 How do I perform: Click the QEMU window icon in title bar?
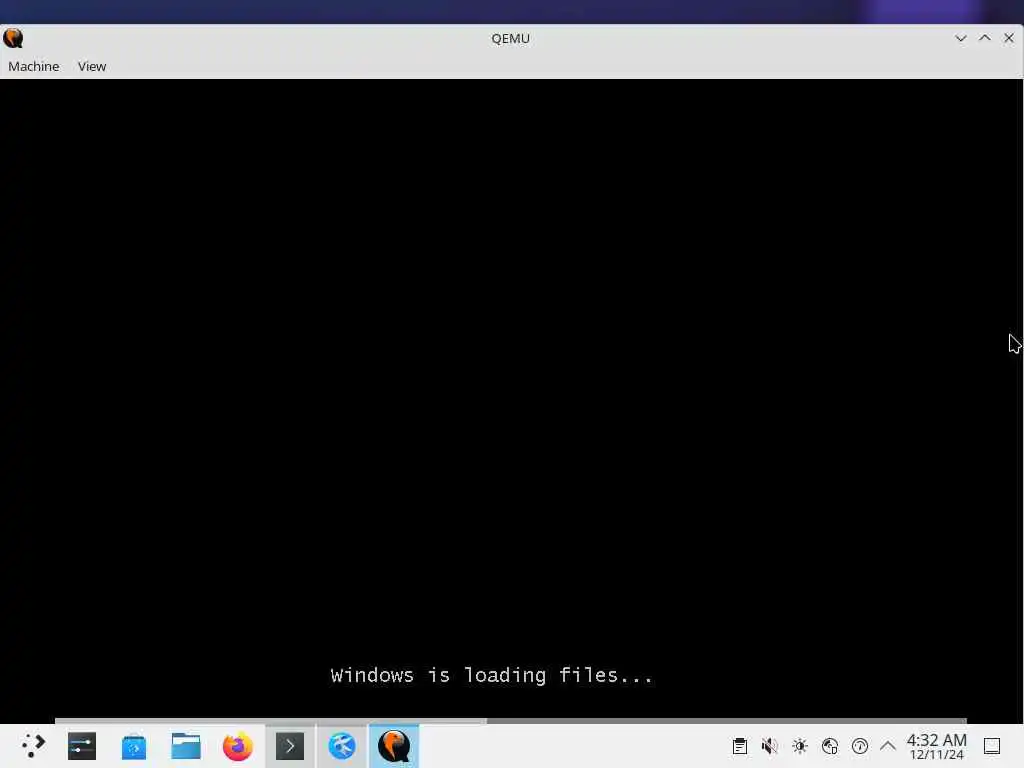tap(13, 39)
